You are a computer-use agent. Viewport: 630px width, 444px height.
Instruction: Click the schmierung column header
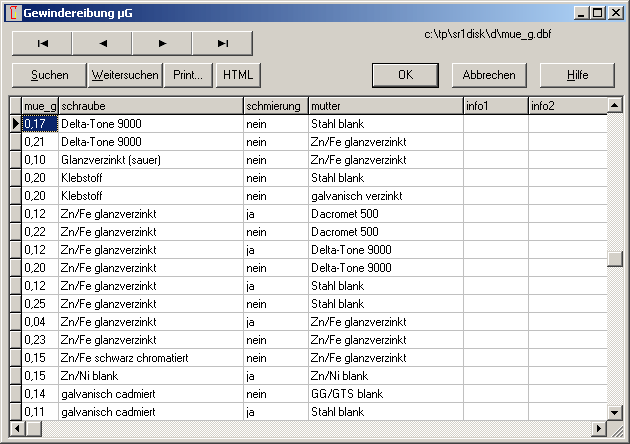275,105
